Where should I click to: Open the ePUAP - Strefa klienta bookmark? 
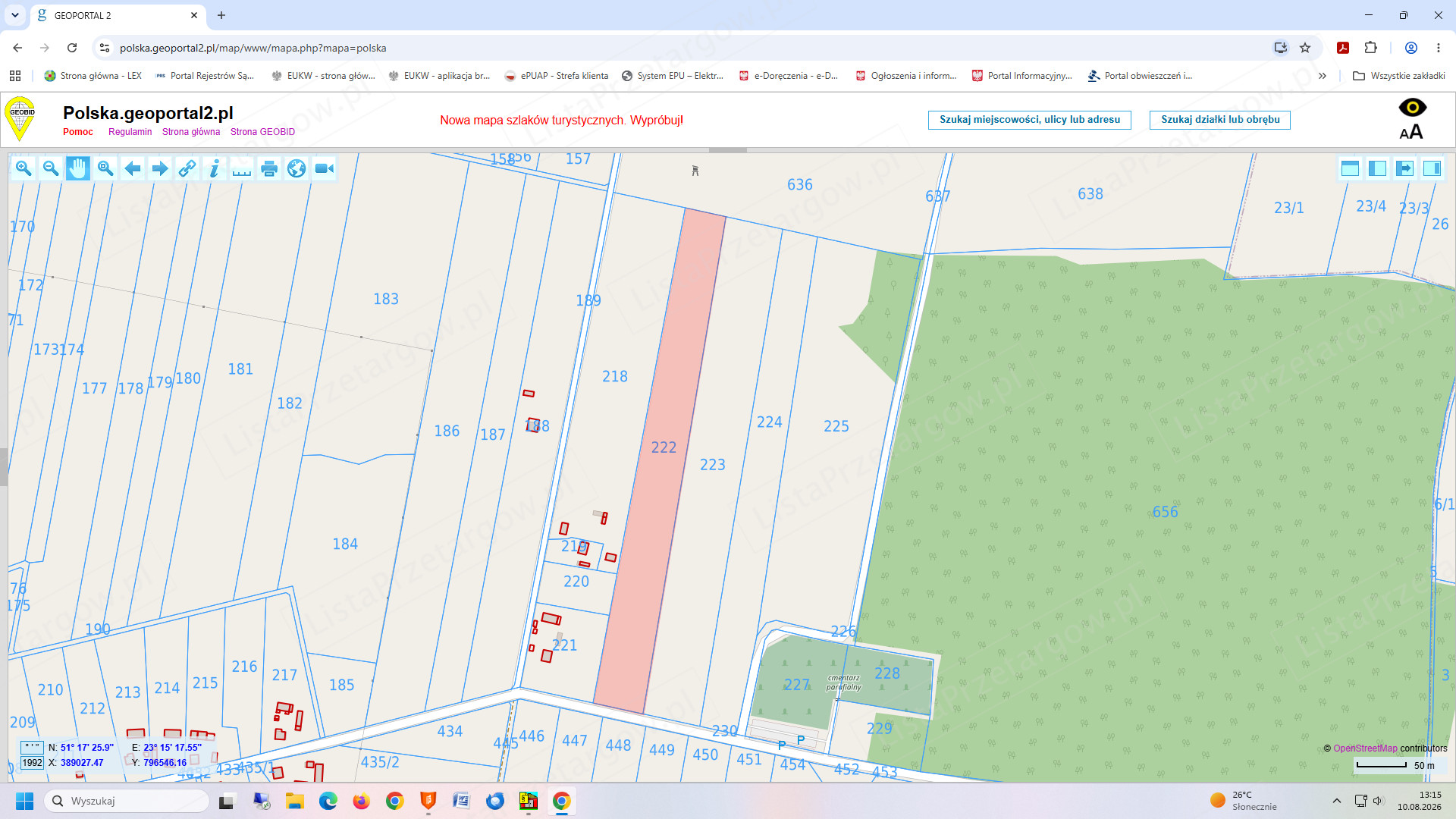[557, 76]
